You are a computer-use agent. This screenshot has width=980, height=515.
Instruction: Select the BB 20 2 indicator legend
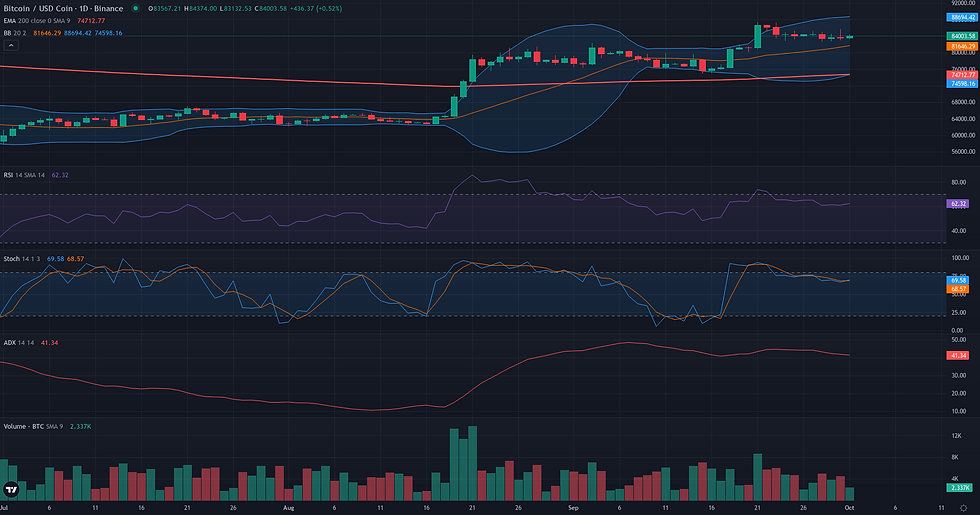[16, 33]
